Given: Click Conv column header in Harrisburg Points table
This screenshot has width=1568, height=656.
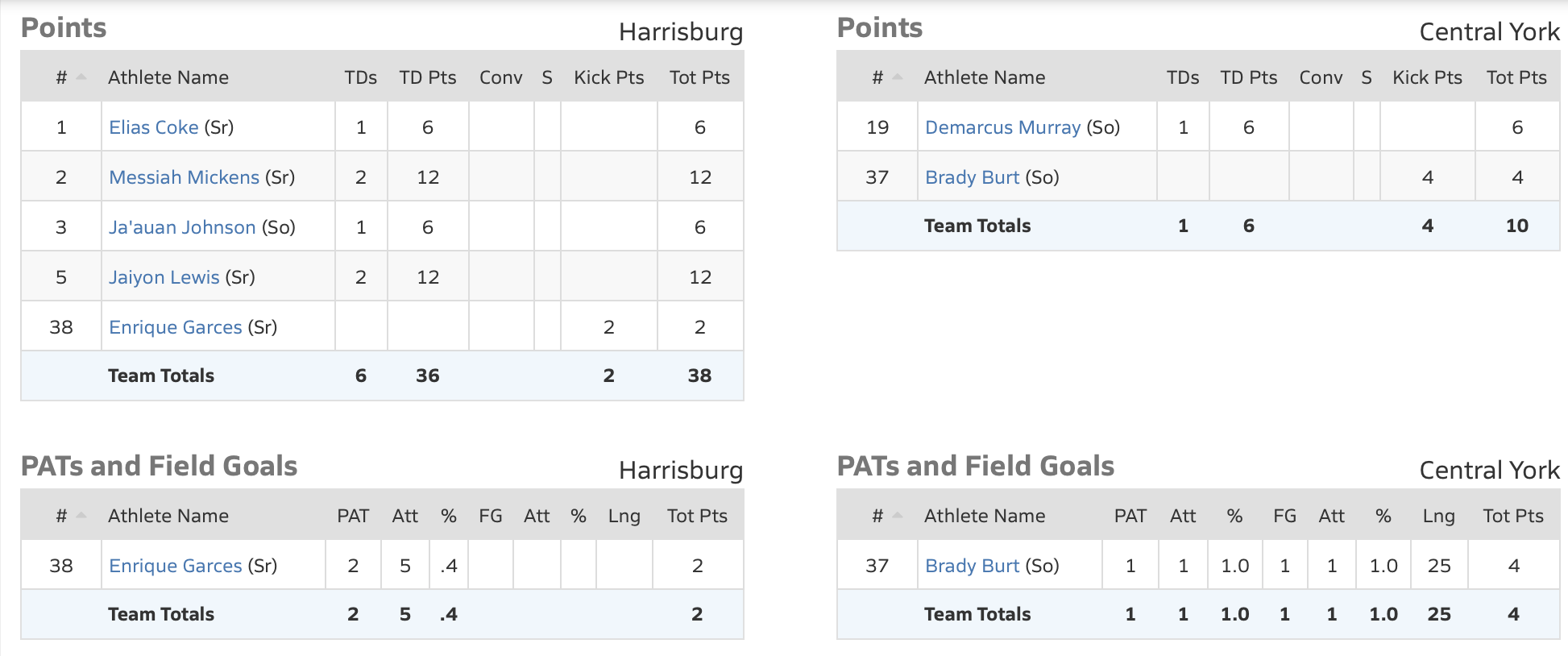Looking at the screenshot, I should pyautogui.click(x=500, y=77).
